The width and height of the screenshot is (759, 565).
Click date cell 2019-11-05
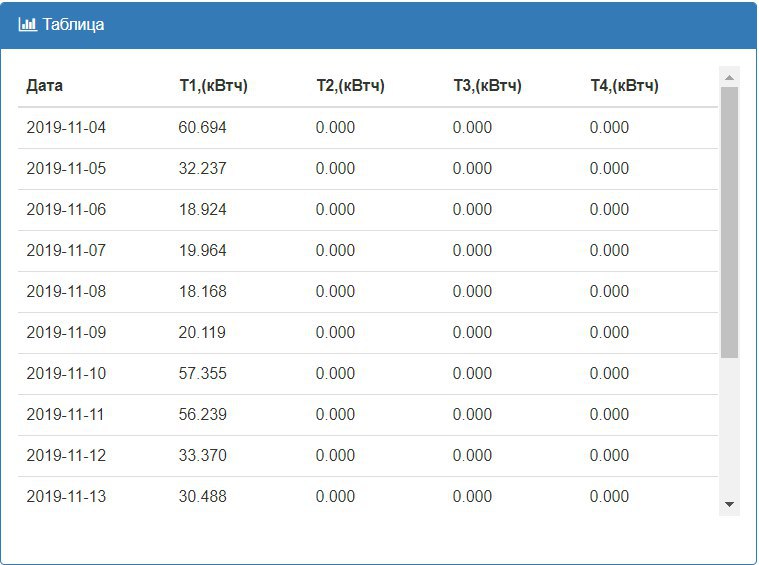pos(66,168)
